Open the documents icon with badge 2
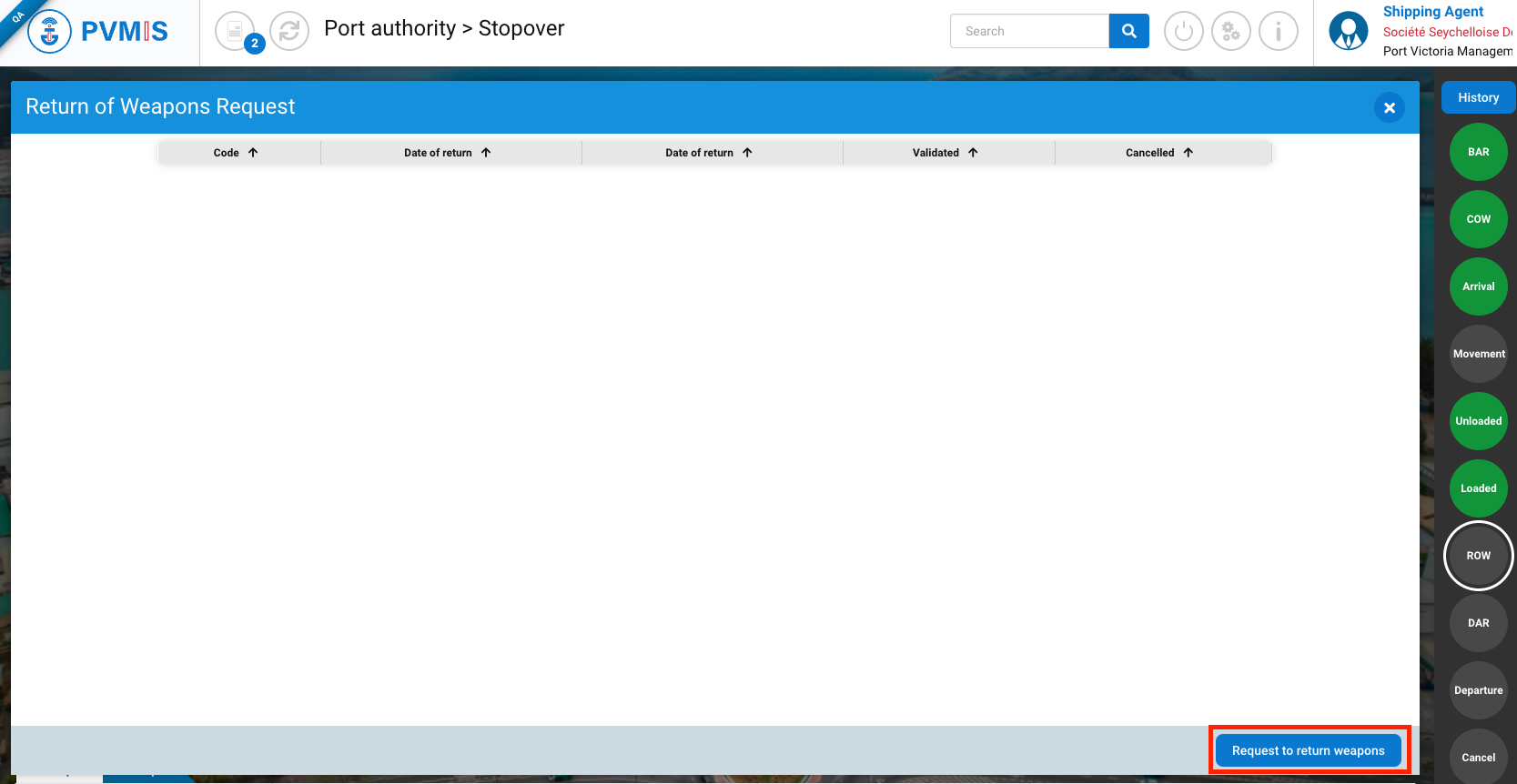 pyautogui.click(x=236, y=32)
